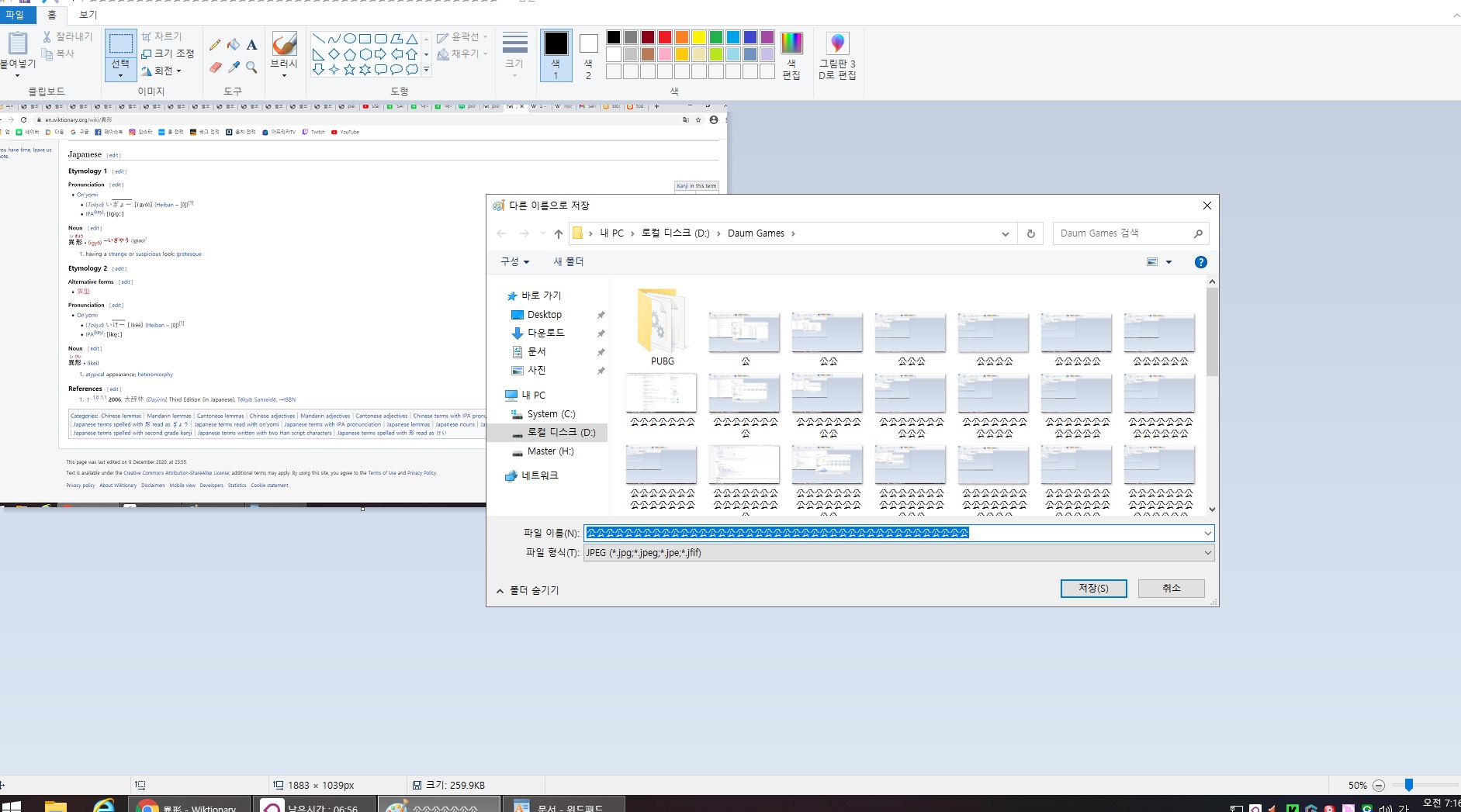Open the save dialog help button
The width and height of the screenshot is (1461, 812).
coord(1200,262)
